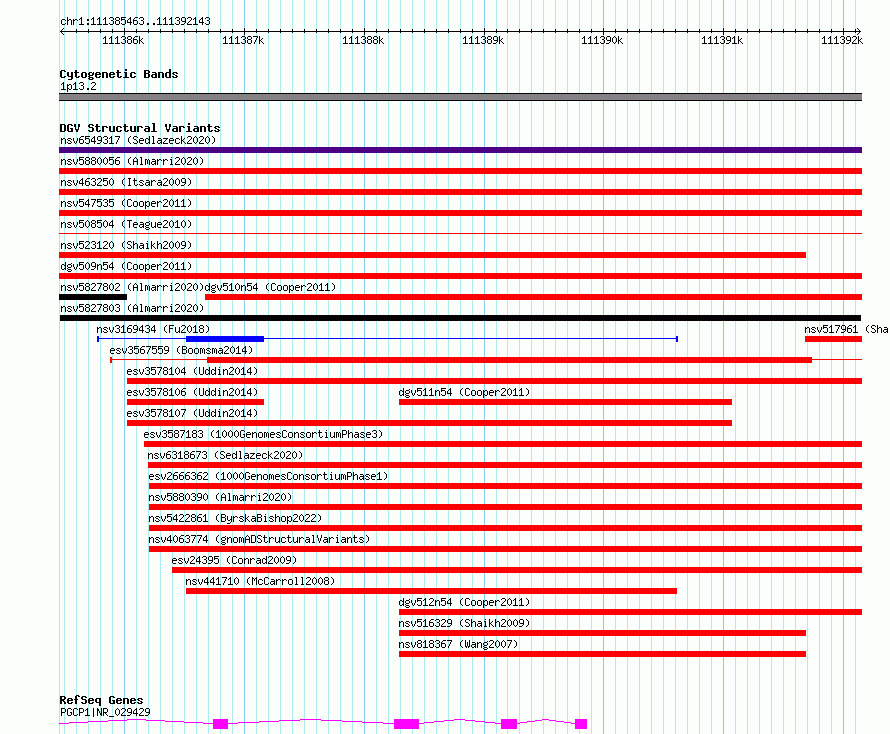Open the nsv5880056 (Almarri2020) label

(132, 161)
